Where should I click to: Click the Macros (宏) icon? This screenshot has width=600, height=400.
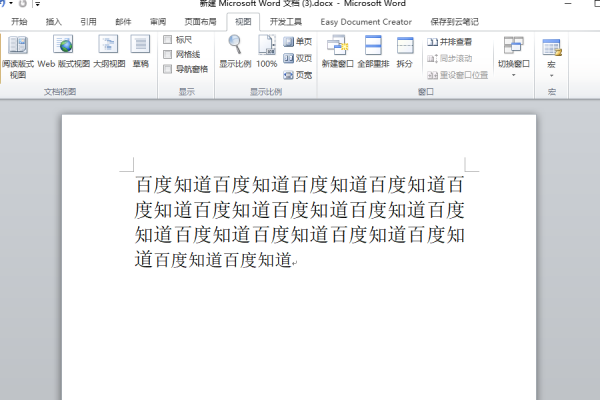click(551, 48)
